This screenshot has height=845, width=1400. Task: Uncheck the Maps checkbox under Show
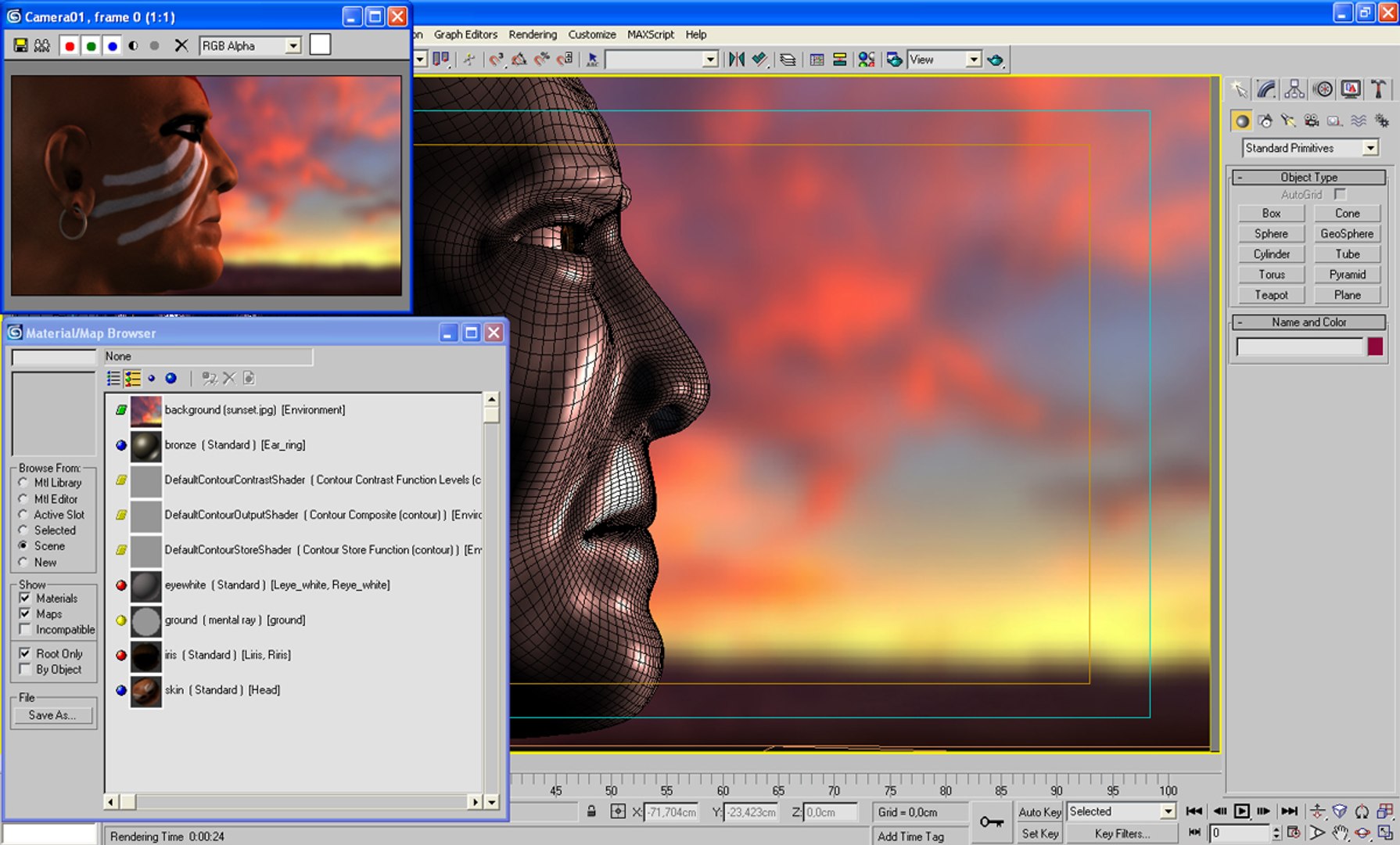pyautogui.click(x=25, y=613)
